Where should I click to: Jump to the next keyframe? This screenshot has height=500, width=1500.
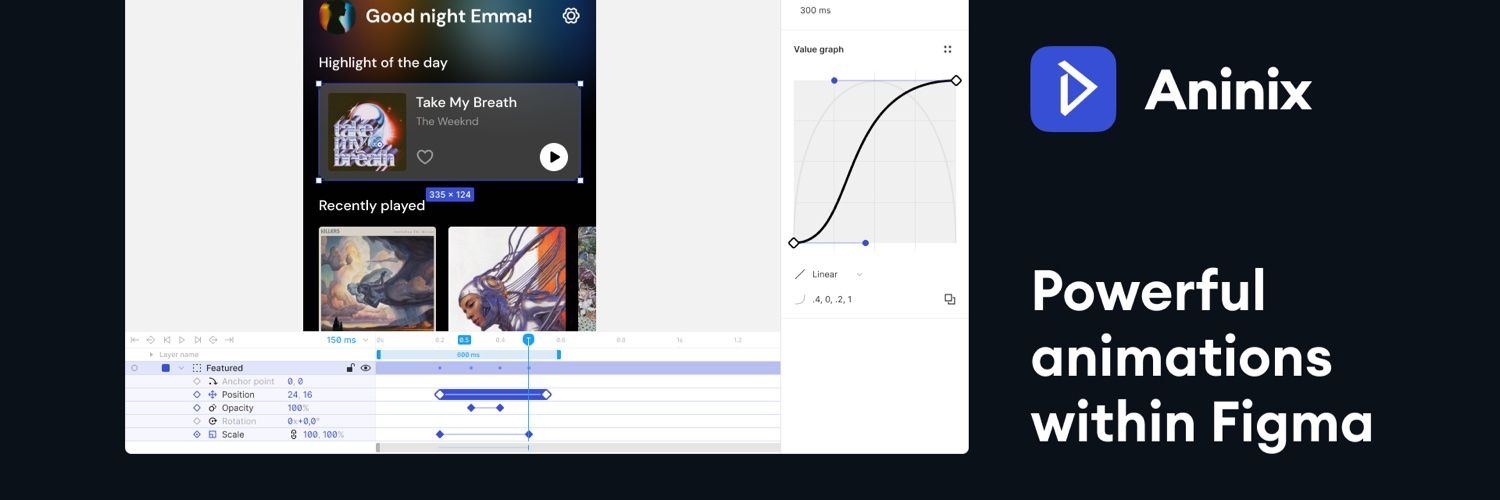coord(213,340)
